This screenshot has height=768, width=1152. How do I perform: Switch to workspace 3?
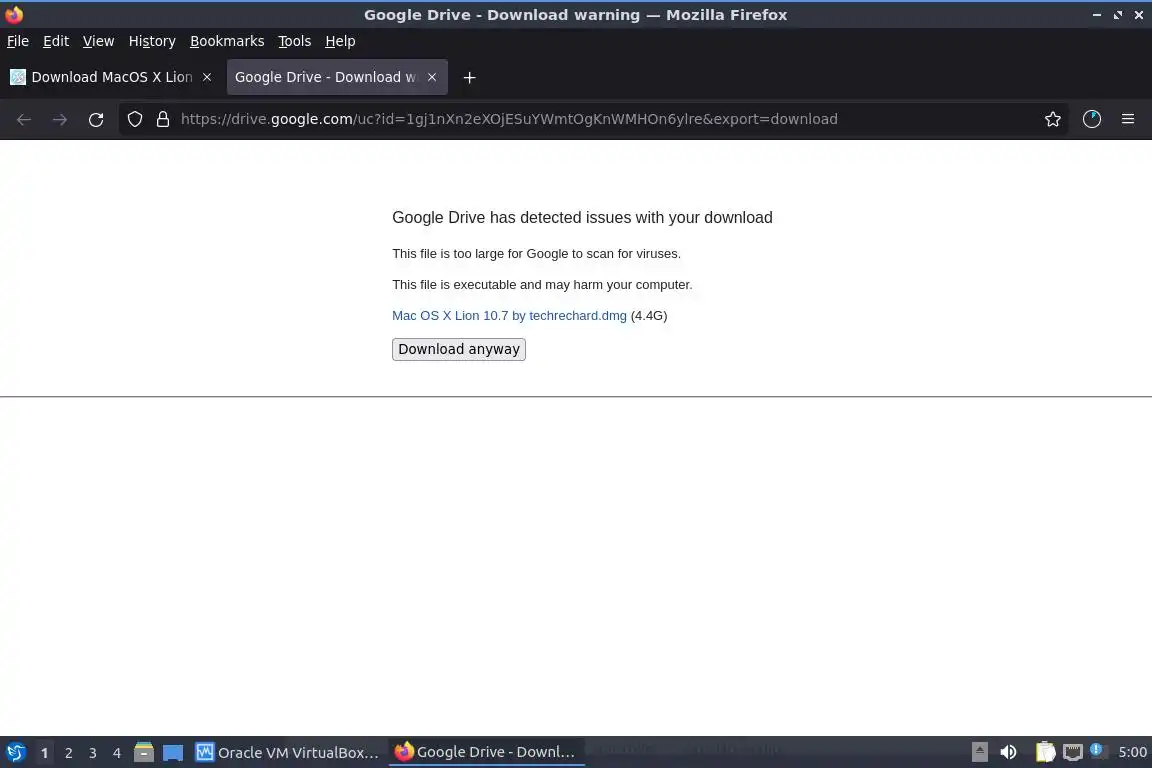click(93, 753)
